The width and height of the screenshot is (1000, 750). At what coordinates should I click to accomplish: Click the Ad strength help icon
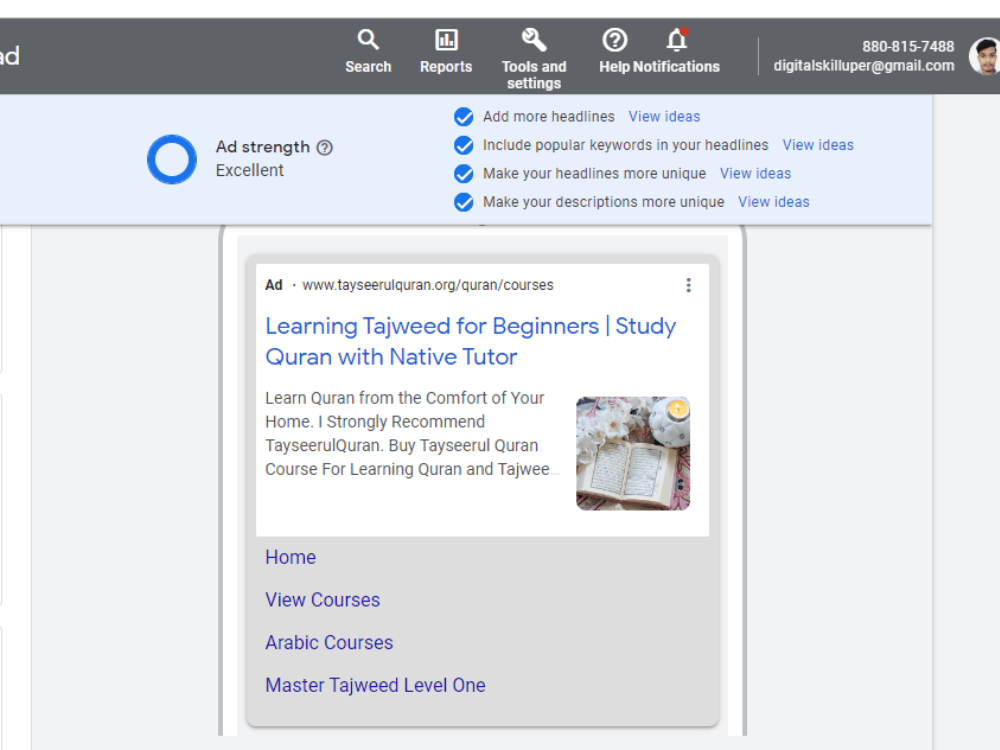[324, 147]
